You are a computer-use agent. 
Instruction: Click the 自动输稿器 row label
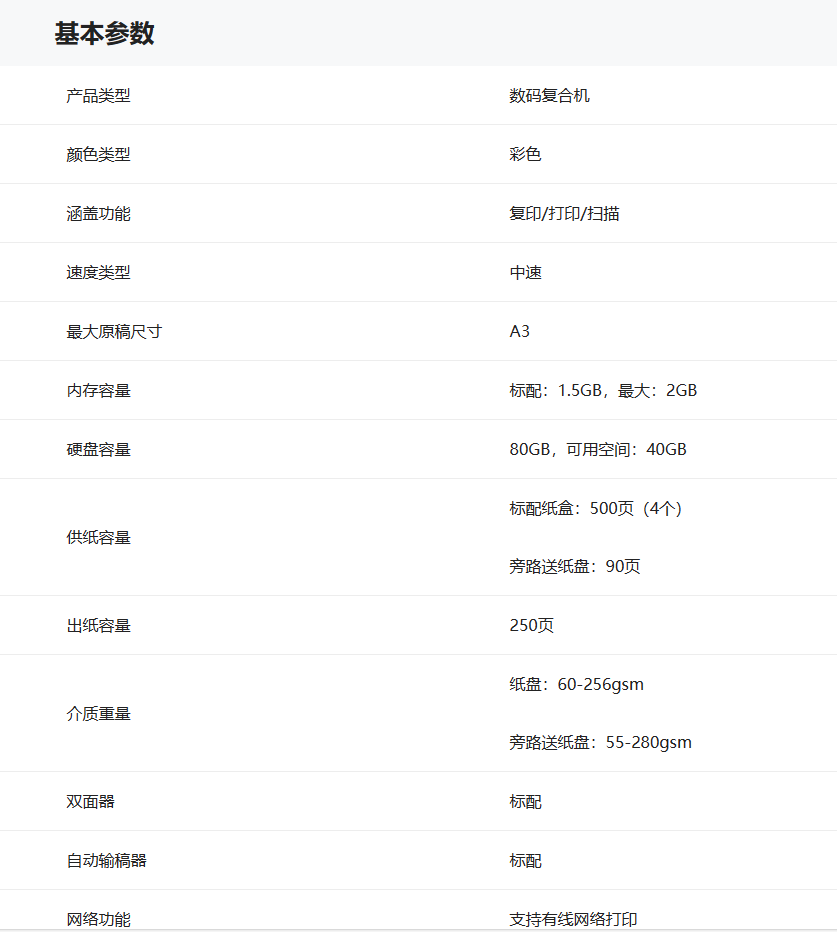coord(106,861)
